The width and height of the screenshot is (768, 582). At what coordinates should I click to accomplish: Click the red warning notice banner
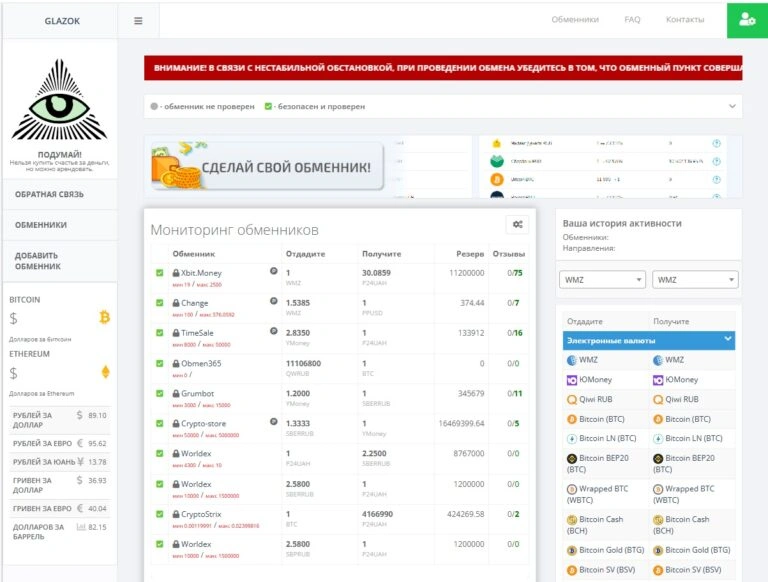point(443,68)
